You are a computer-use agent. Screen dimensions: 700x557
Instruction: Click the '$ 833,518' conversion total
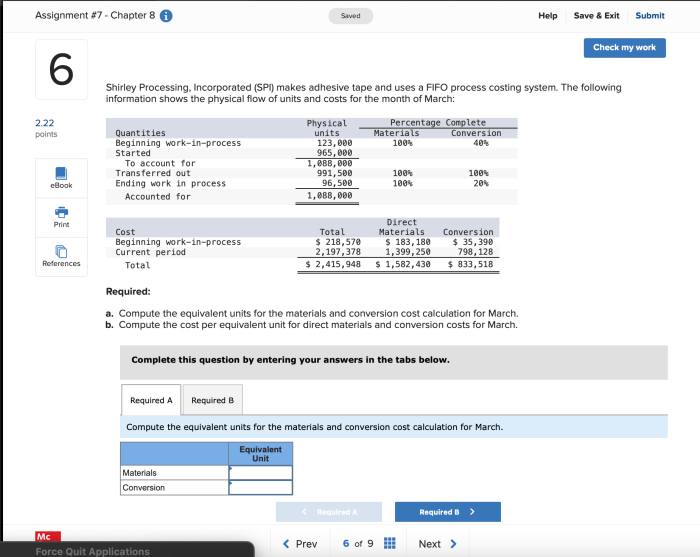[x=471, y=264]
